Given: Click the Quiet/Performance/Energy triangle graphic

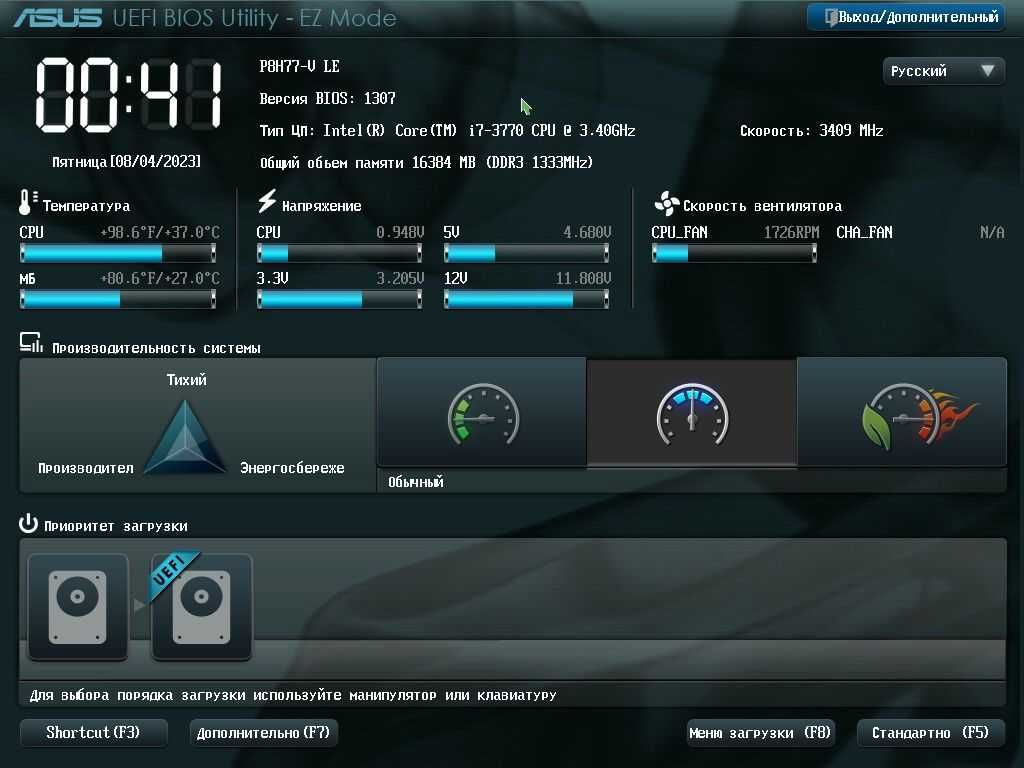Looking at the screenshot, I should point(185,437).
